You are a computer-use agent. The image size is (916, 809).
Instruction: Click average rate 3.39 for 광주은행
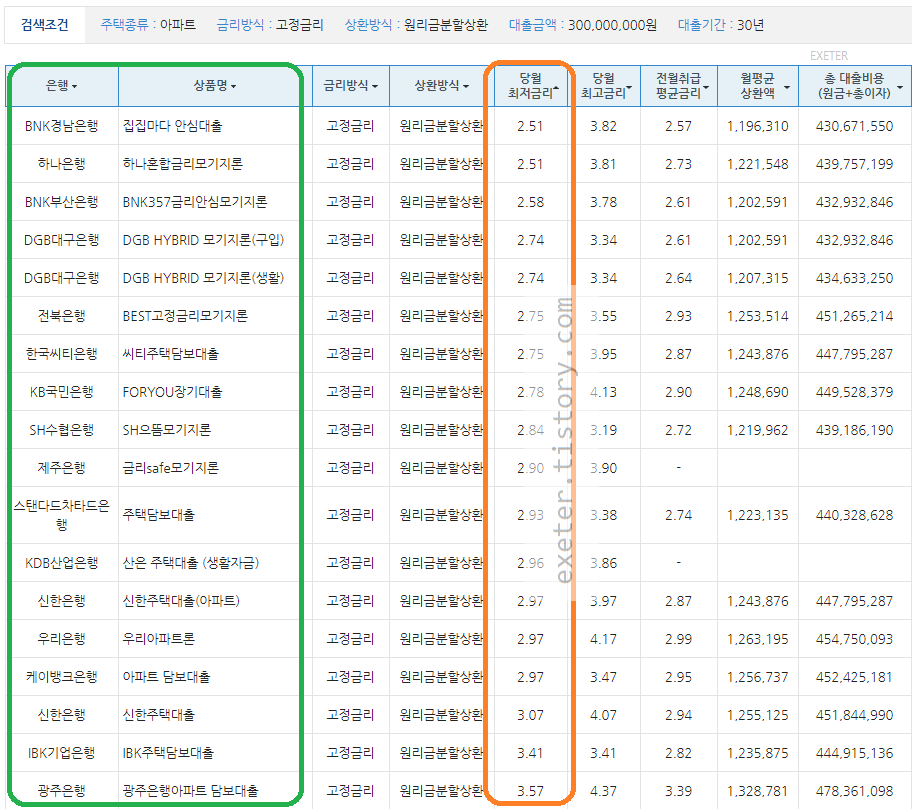[678, 791]
